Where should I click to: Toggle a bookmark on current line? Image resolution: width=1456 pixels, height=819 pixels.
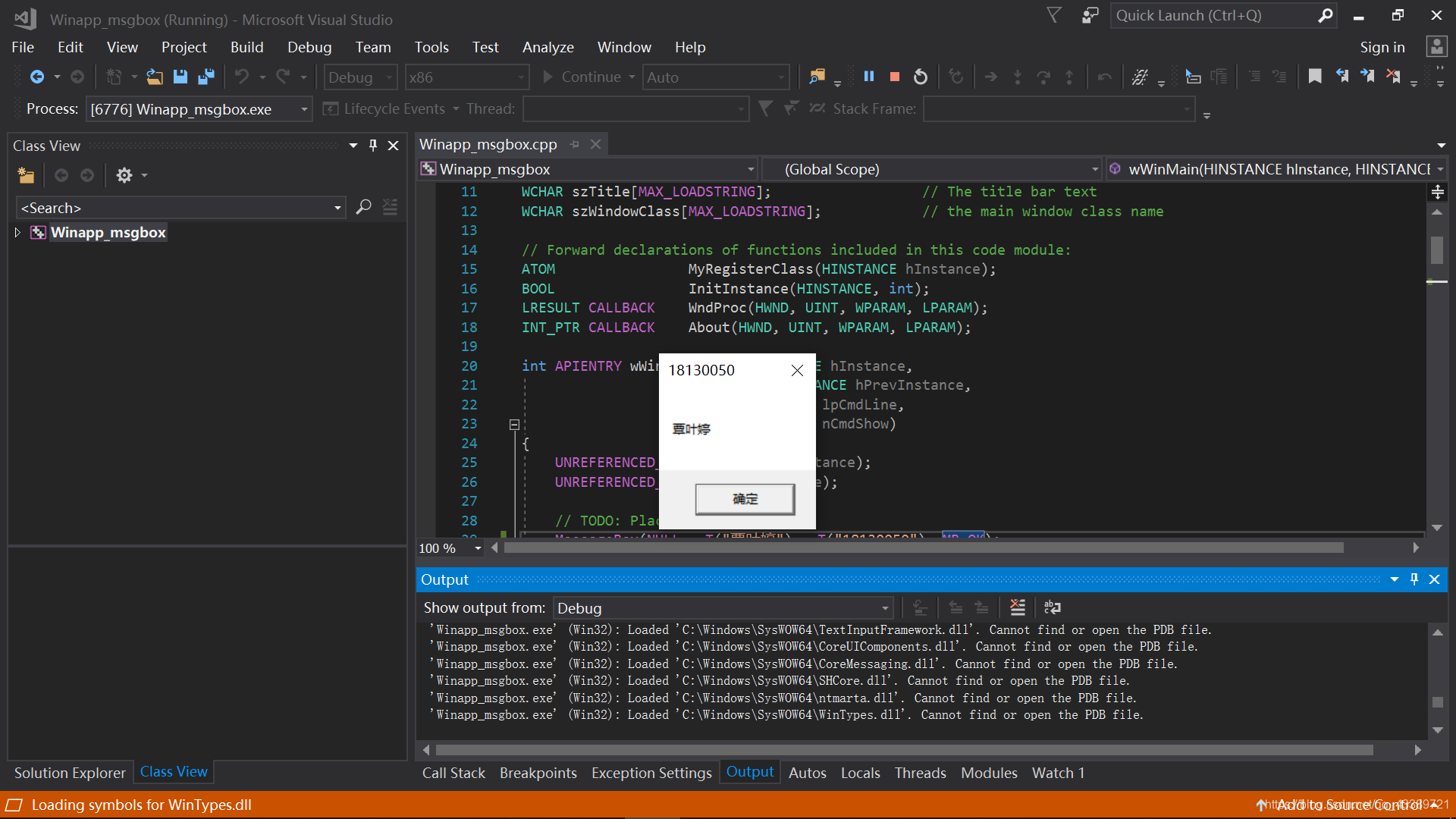tap(1315, 77)
